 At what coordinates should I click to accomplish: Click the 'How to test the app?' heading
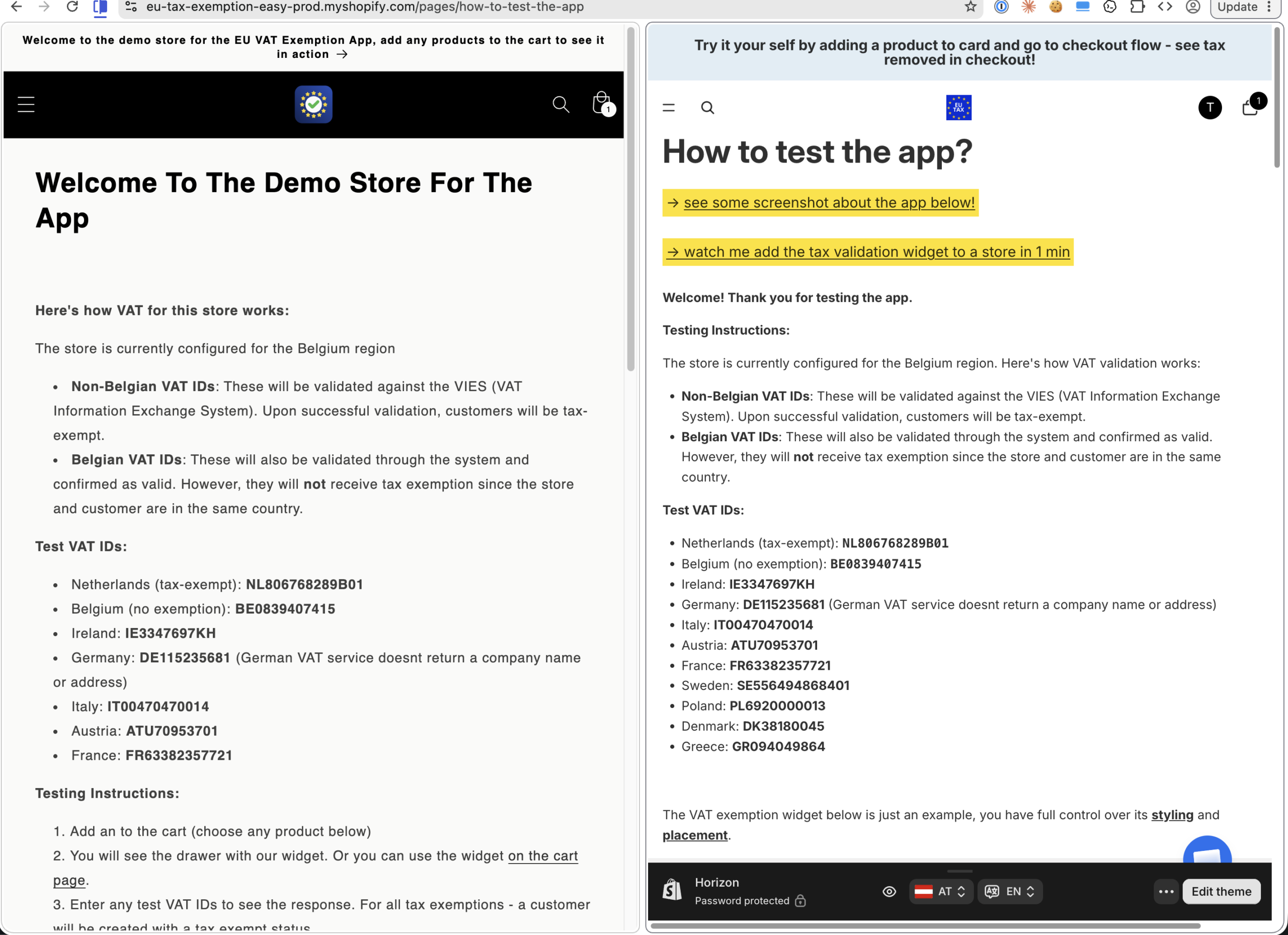coord(817,151)
